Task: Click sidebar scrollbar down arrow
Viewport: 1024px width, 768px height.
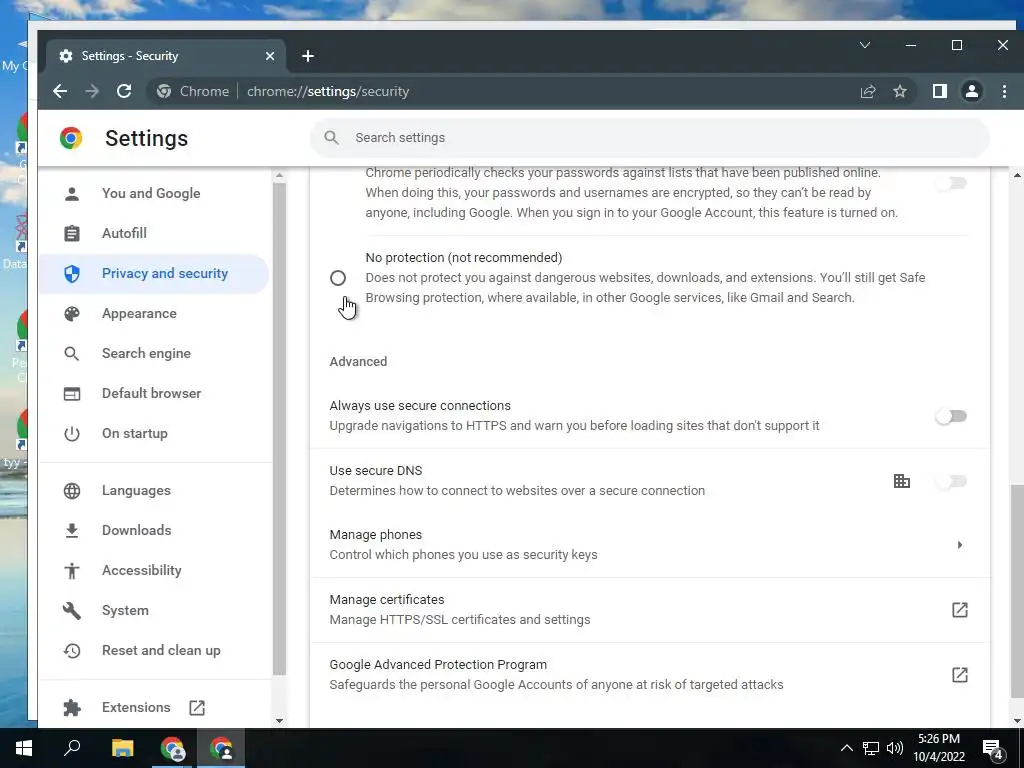Action: (280, 720)
